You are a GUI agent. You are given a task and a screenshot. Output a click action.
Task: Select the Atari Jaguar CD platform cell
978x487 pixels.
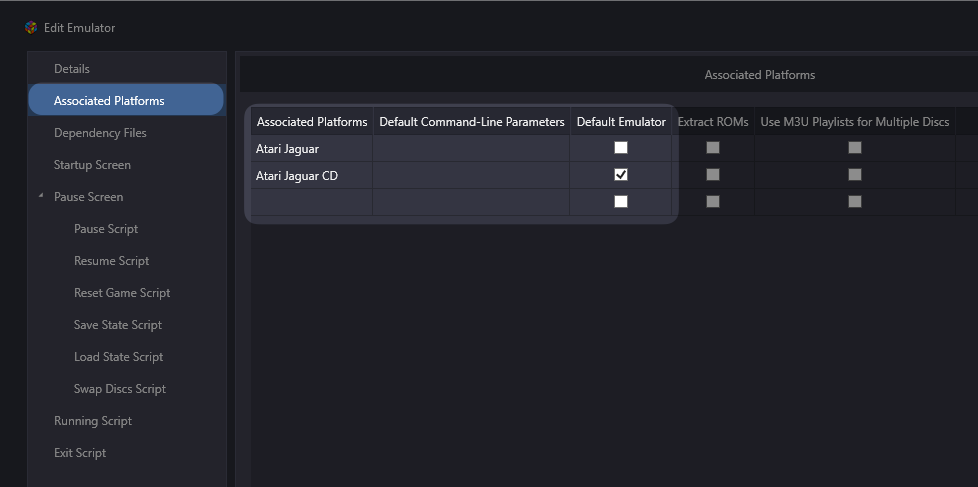312,176
